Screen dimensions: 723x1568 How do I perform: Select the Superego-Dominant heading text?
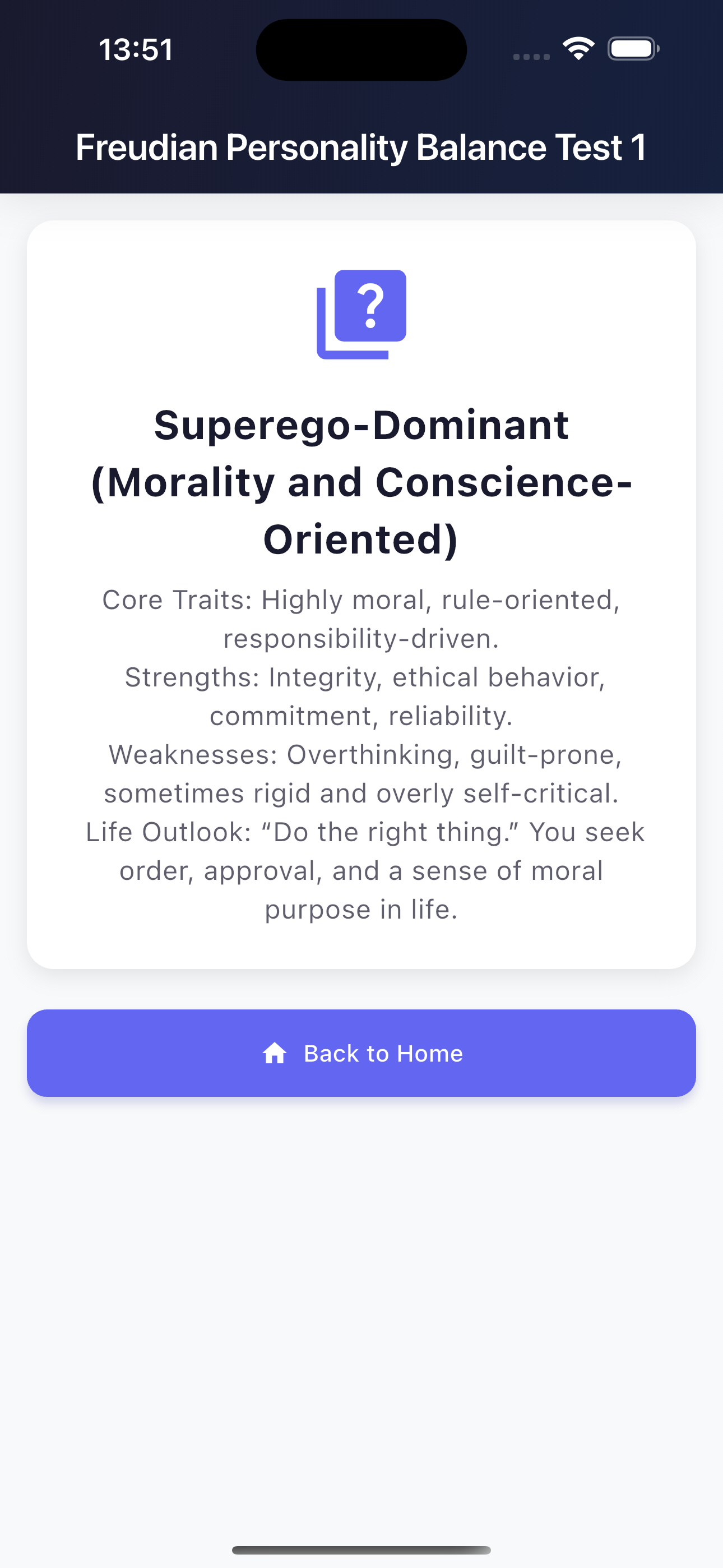point(361,425)
